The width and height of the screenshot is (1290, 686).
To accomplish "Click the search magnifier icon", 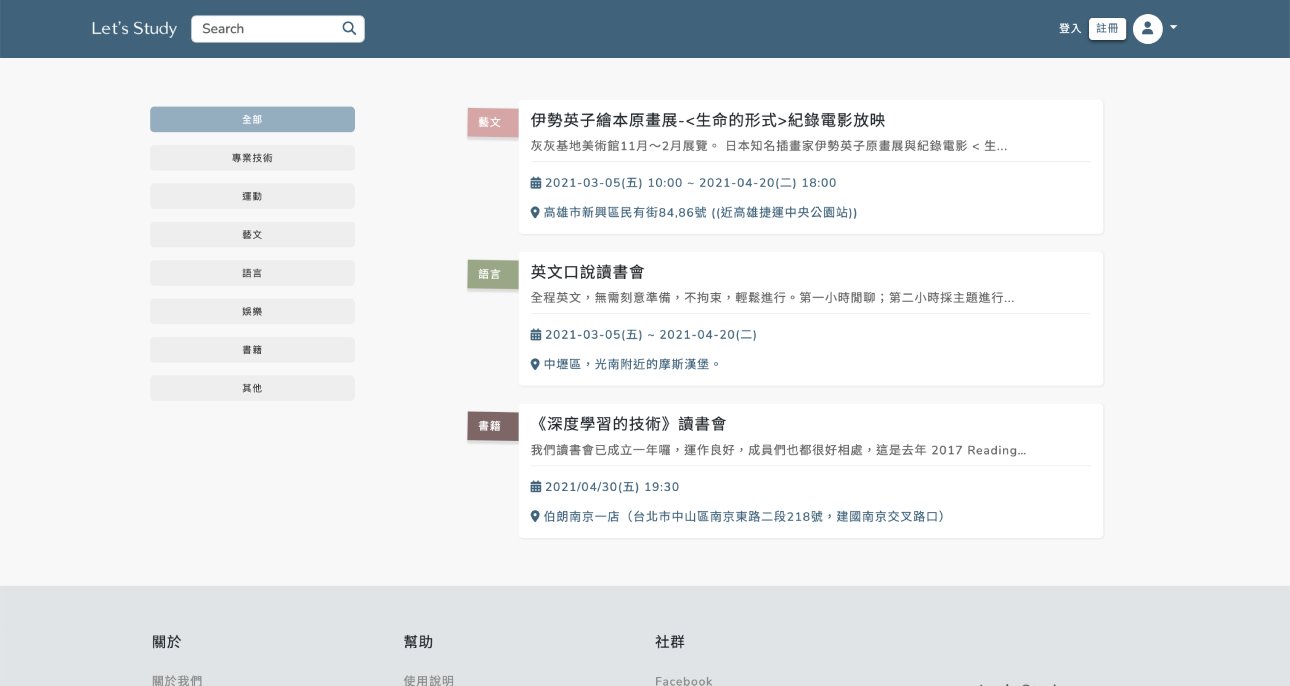I will (x=349, y=29).
